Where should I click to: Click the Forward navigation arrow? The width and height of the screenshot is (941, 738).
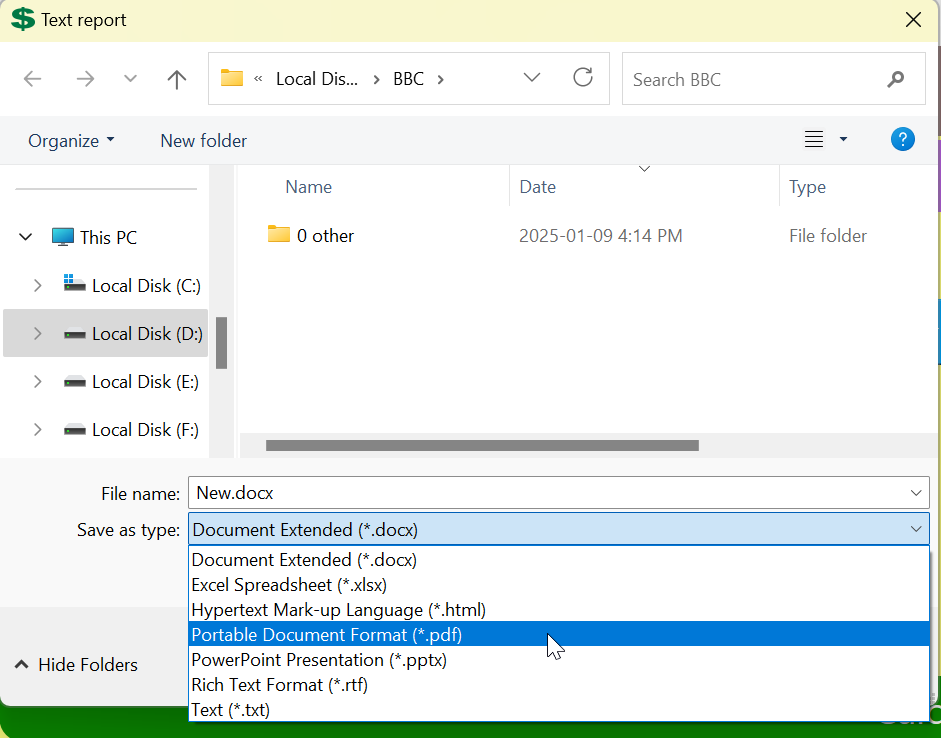click(x=85, y=79)
